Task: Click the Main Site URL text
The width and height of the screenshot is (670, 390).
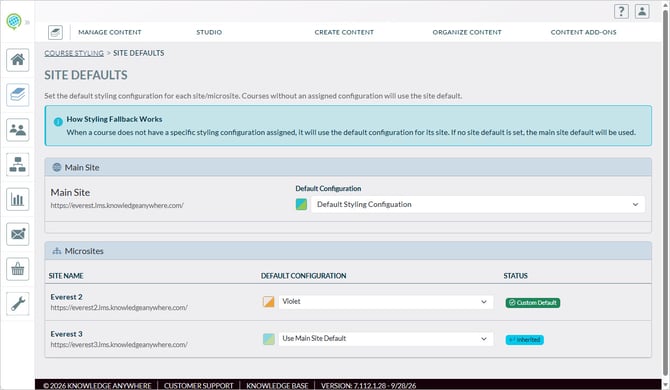Action: click(x=117, y=205)
